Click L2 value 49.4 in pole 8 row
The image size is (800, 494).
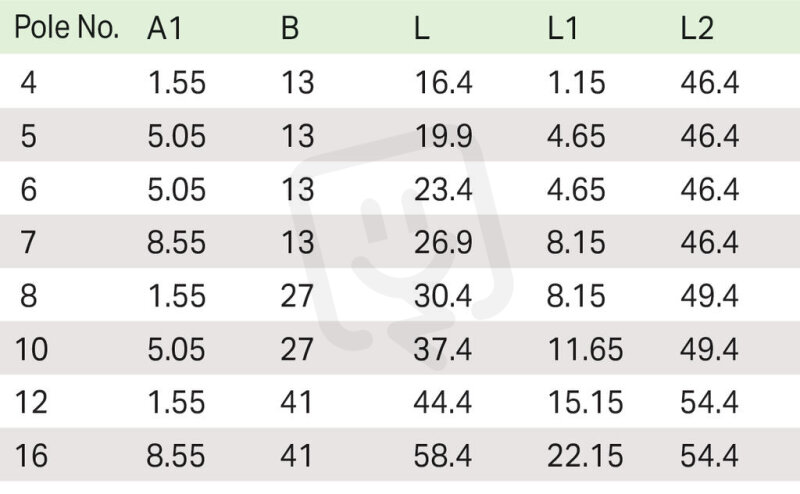(709, 296)
